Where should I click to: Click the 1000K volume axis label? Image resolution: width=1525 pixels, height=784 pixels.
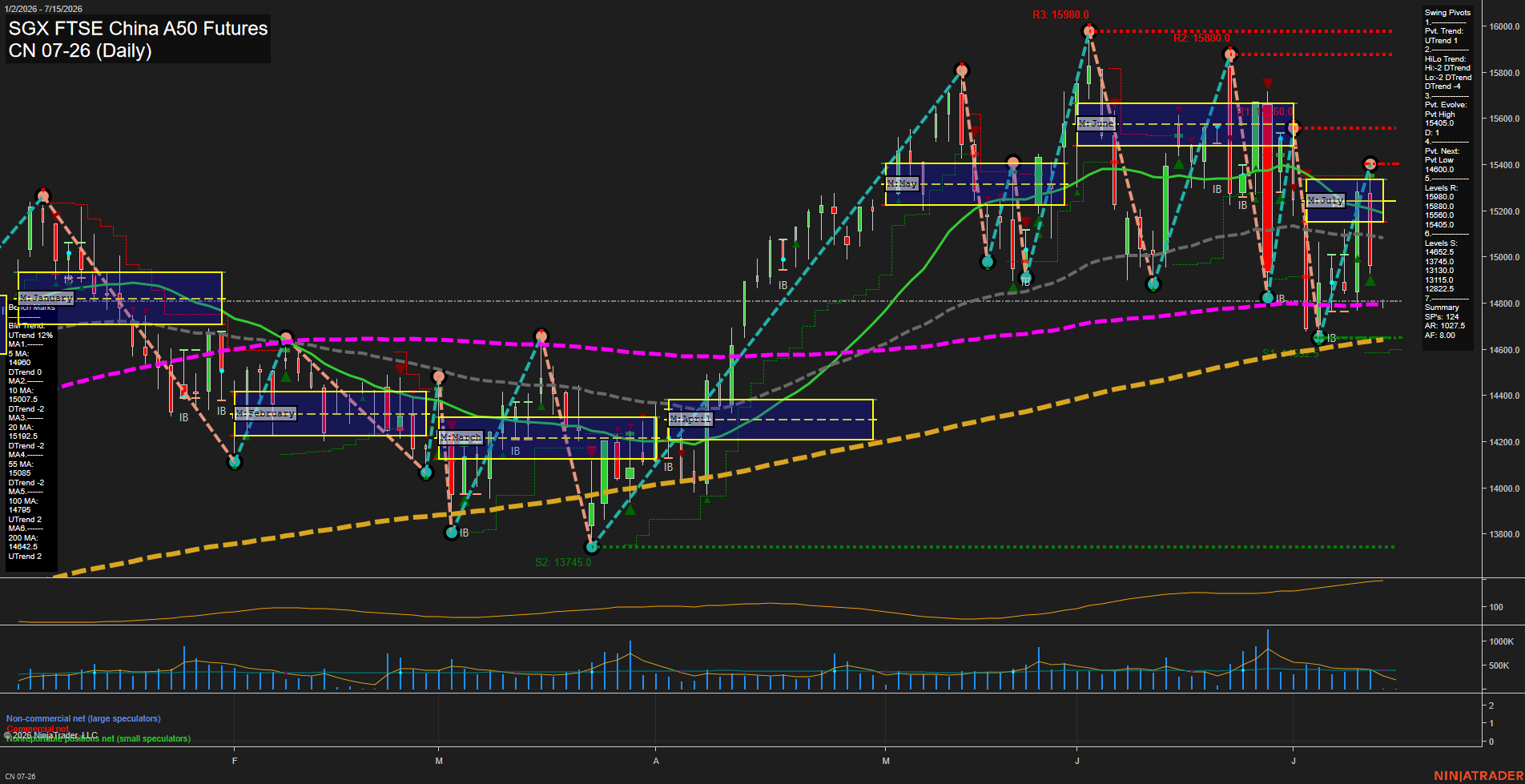(1502, 641)
